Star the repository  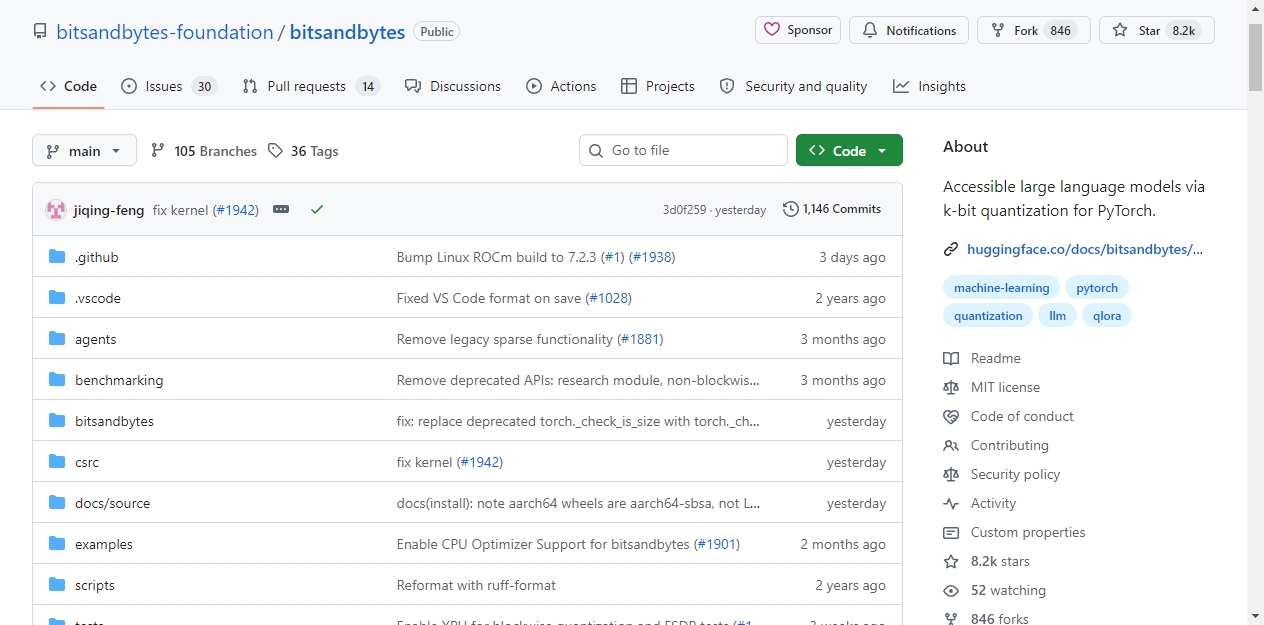click(1157, 30)
